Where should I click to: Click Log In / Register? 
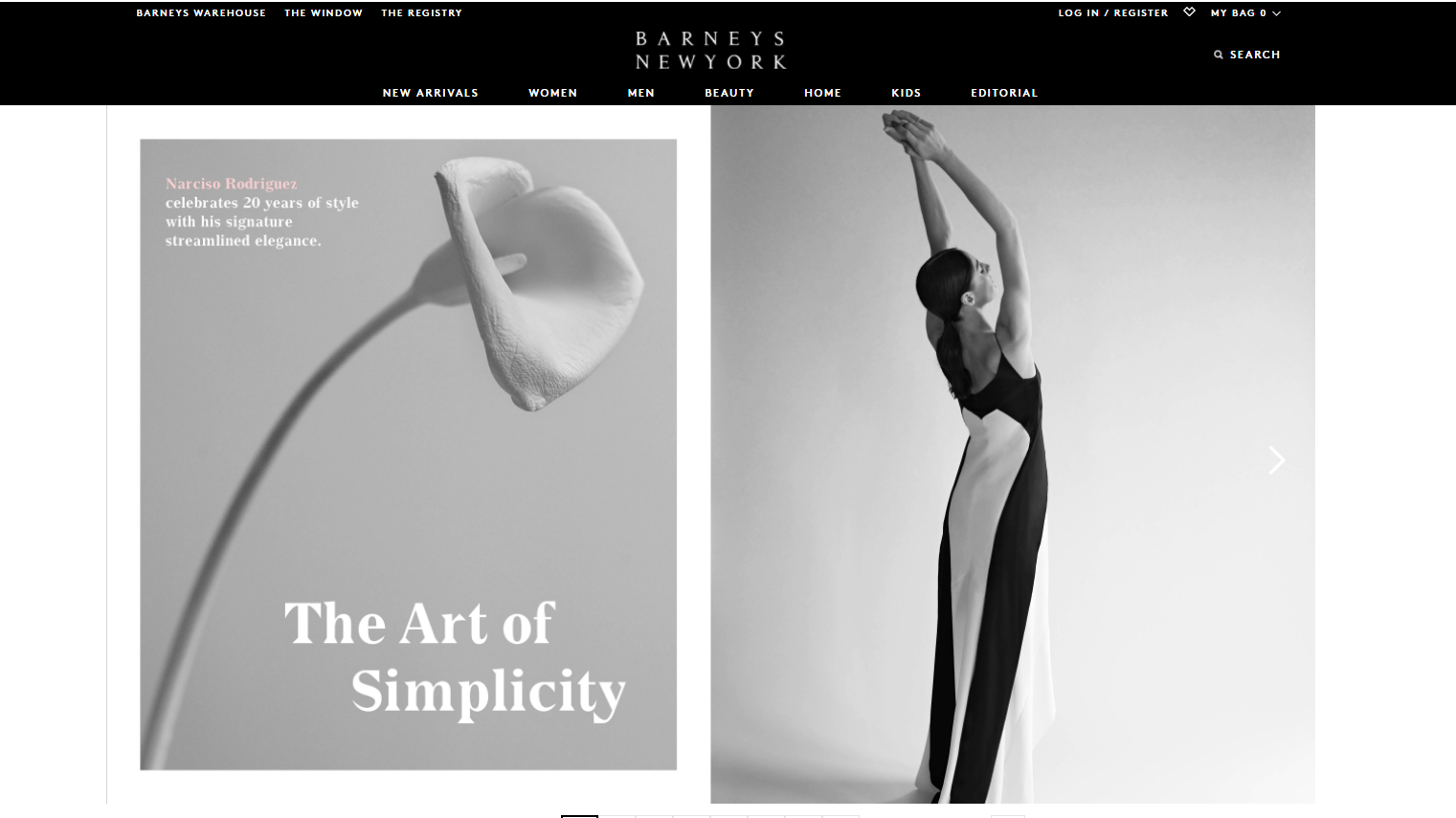pos(1112,12)
